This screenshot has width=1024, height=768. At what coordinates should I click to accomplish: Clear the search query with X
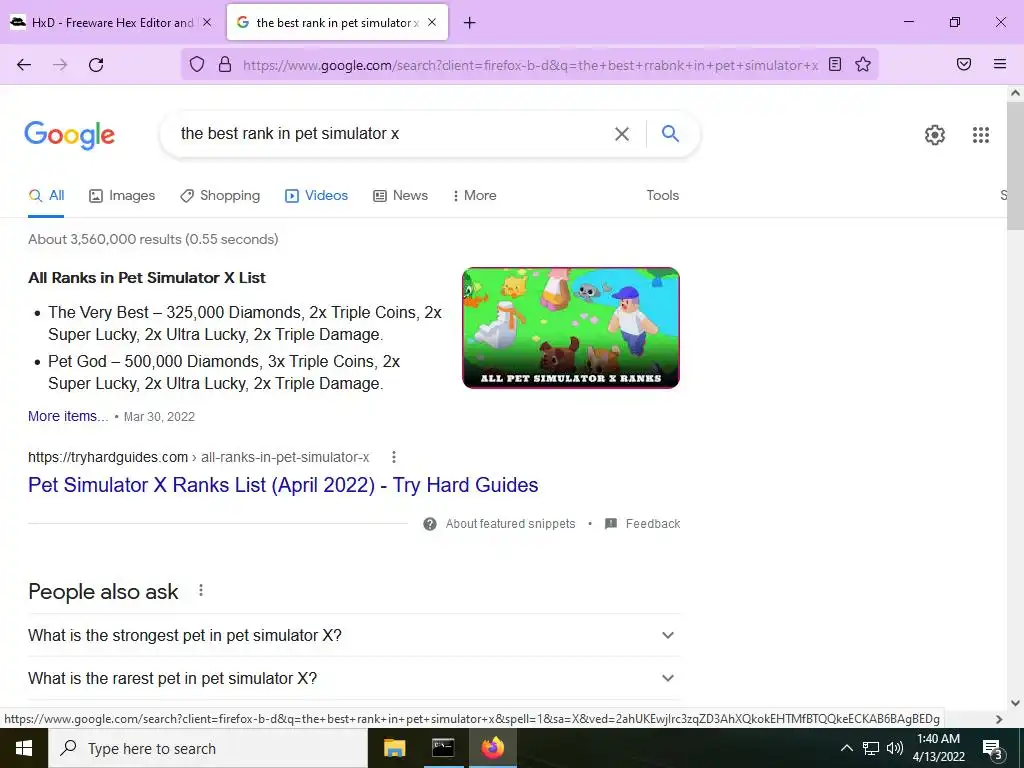pyautogui.click(x=622, y=134)
